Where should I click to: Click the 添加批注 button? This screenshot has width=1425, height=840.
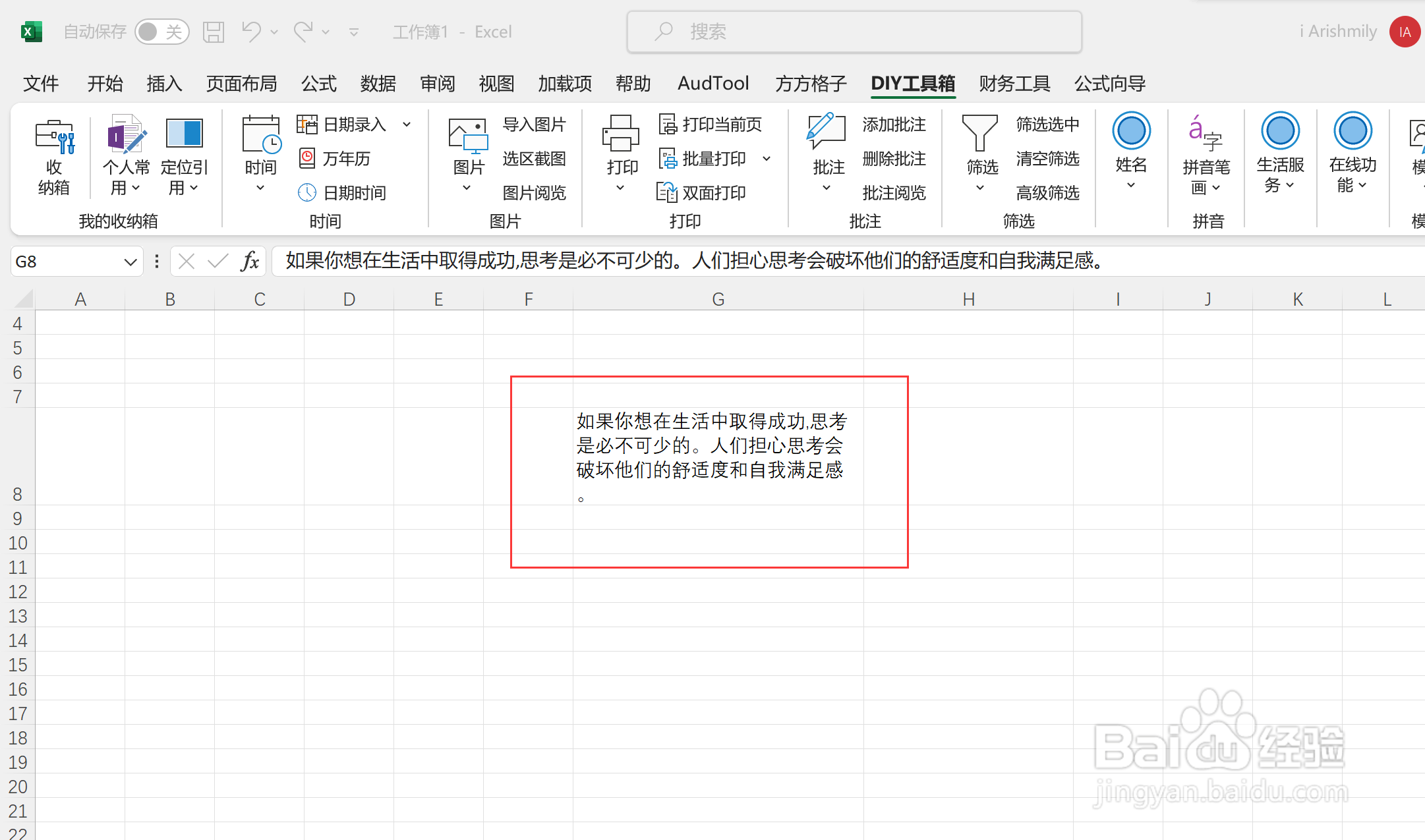(x=894, y=124)
